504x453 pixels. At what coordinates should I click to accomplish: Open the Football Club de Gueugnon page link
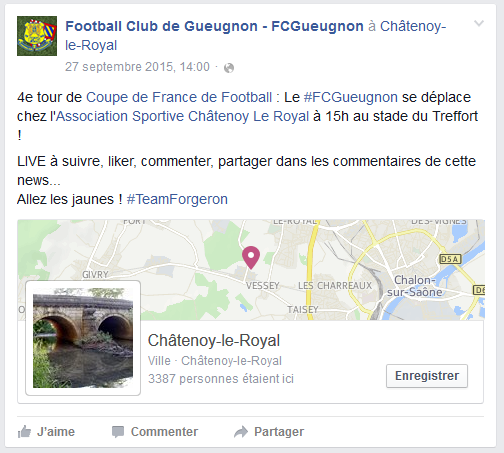click(x=214, y=26)
